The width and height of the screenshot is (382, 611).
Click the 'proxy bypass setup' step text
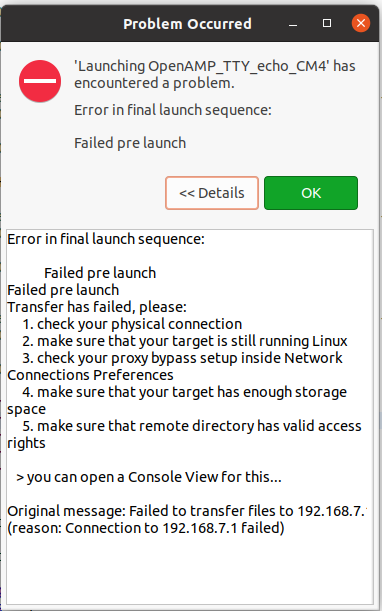(x=175, y=367)
